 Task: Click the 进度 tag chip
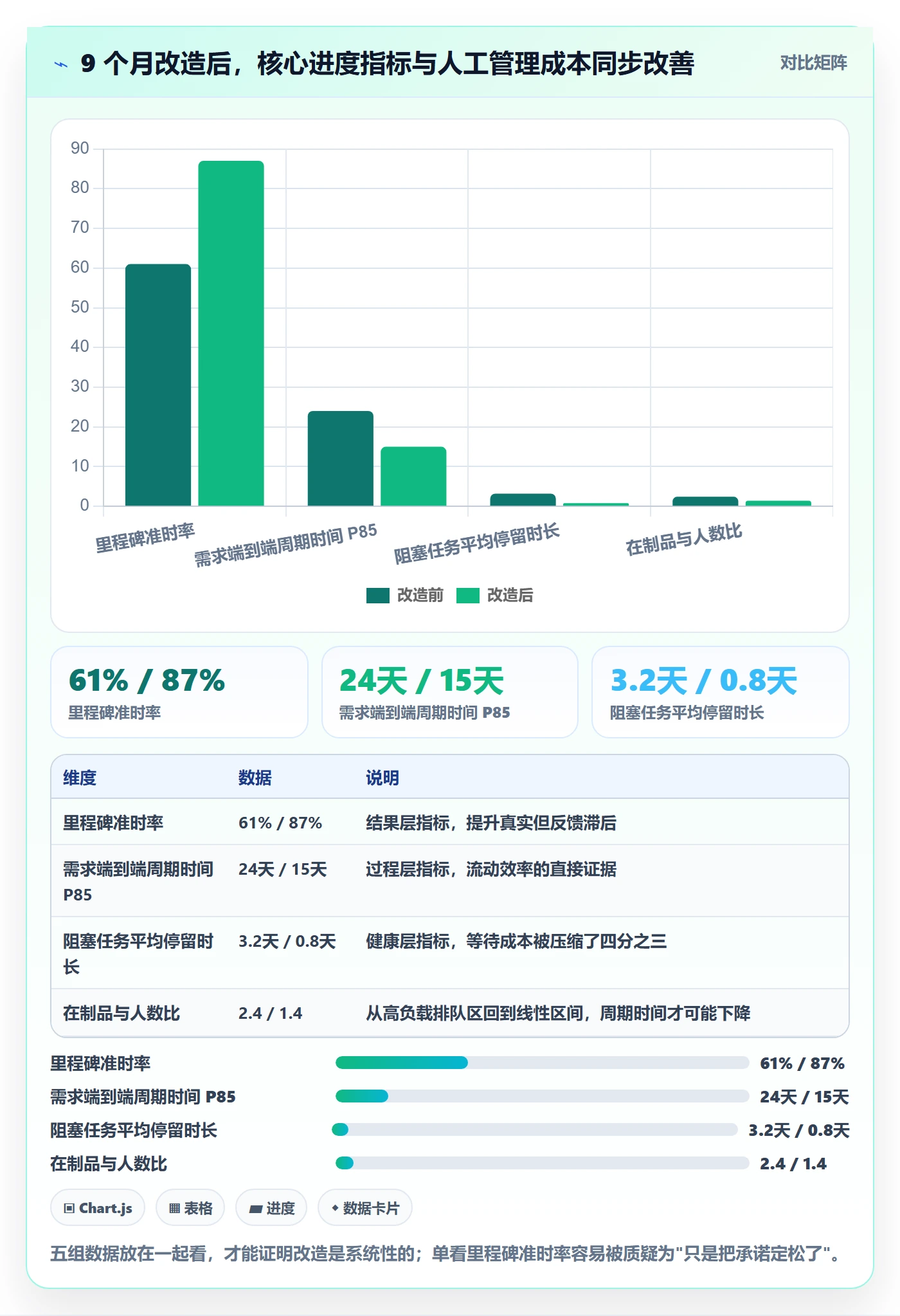pos(271,1208)
